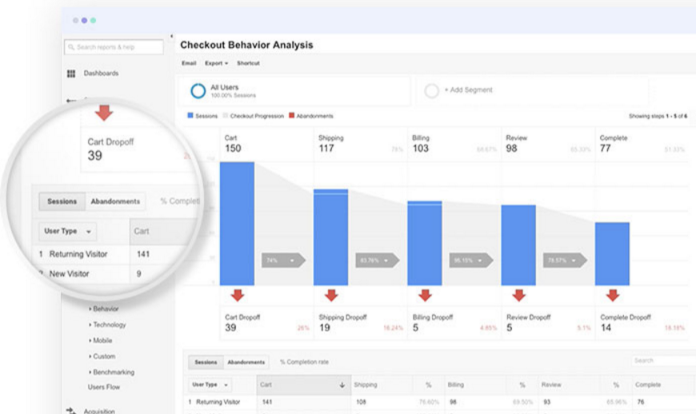Click the search magnifier icon in the sidebar
The height and width of the screenshot is (414, 696).
(x=71, y=47)
